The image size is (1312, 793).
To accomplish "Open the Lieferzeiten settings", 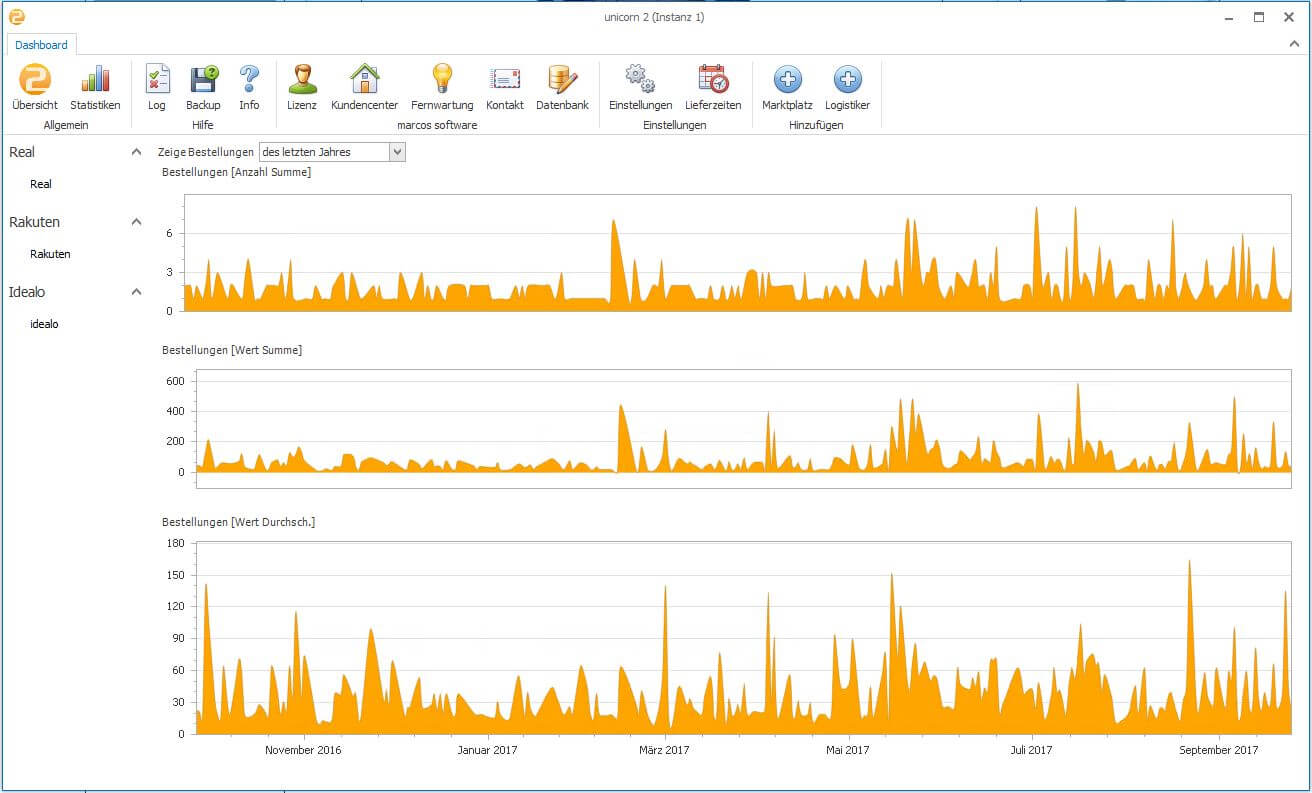I will point(712,85).
